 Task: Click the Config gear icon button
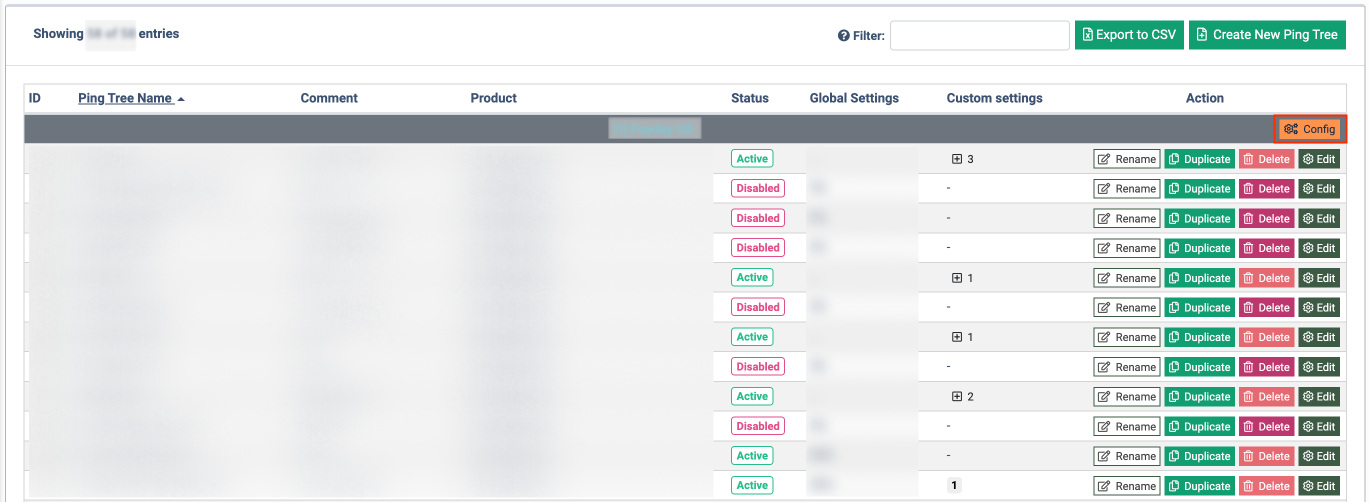(x=1291, y=129)
